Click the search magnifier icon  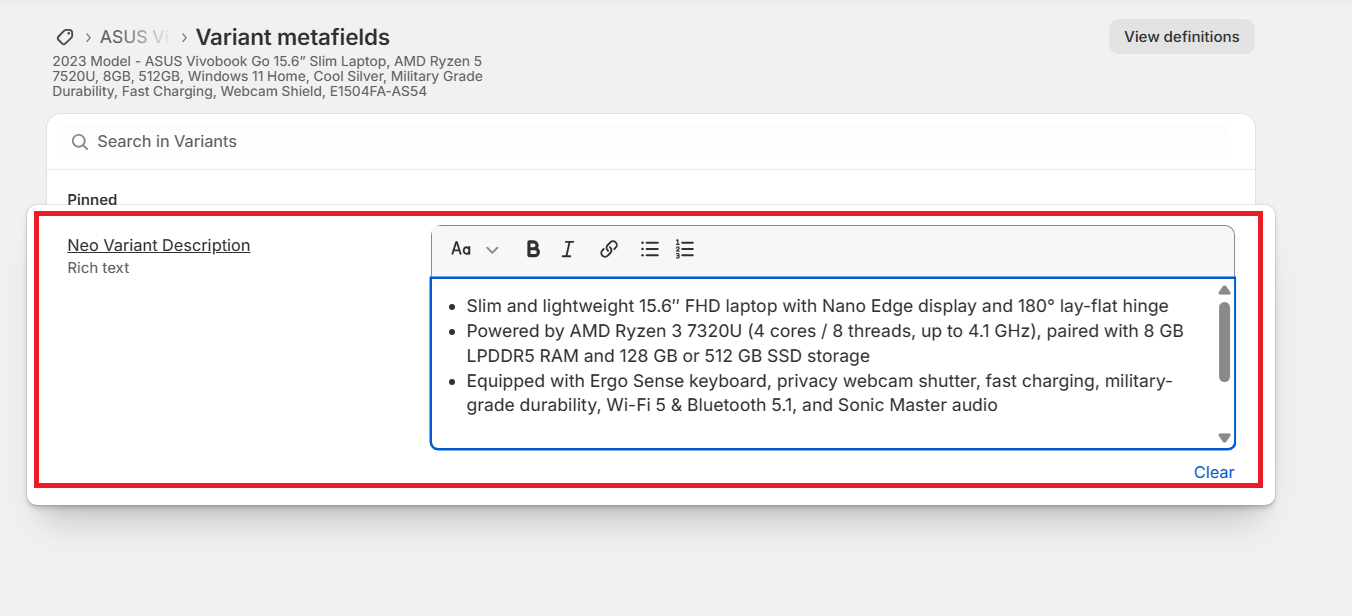point(80,142)
